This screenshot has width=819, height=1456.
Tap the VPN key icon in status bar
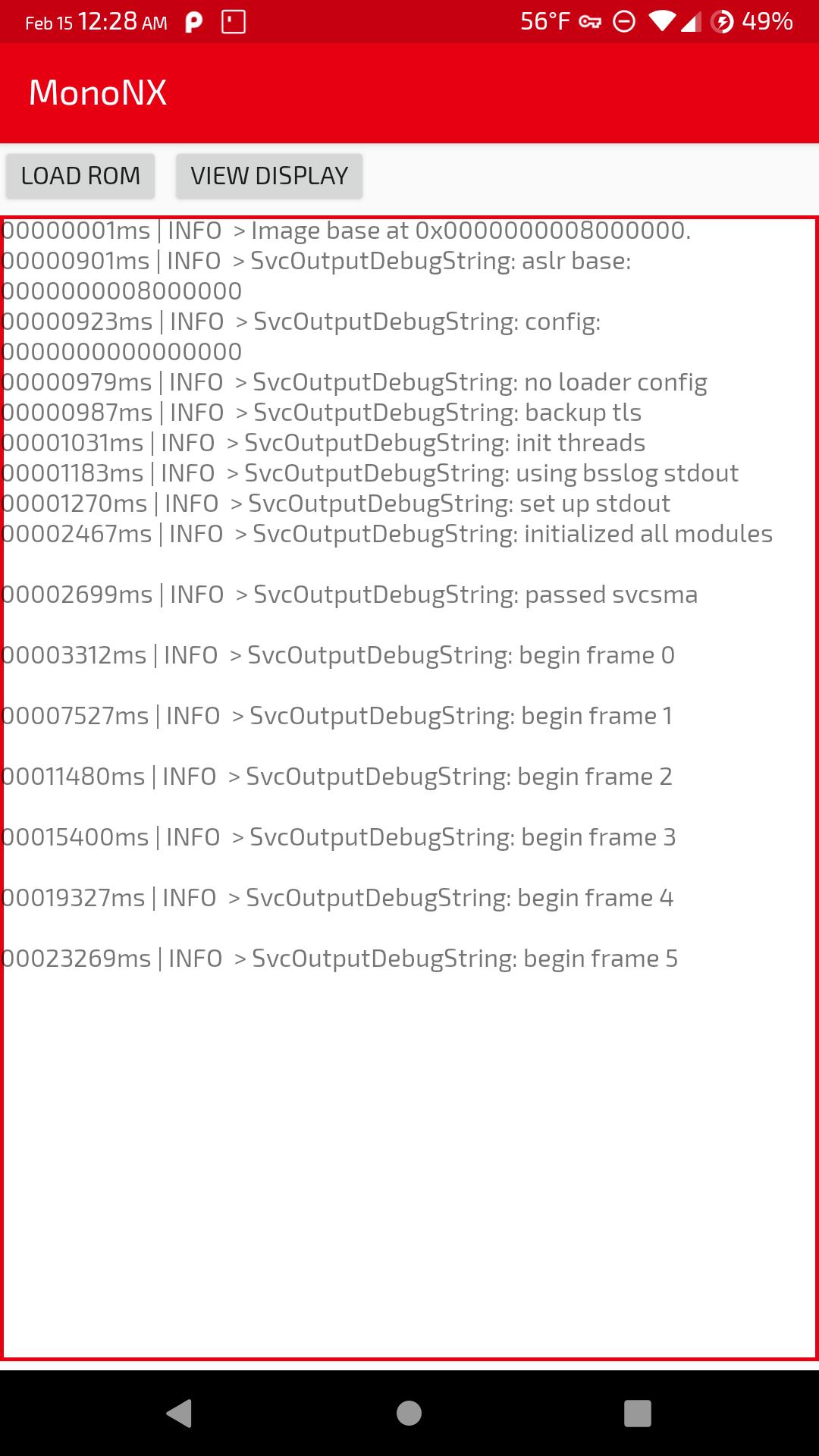coord(590,22)
